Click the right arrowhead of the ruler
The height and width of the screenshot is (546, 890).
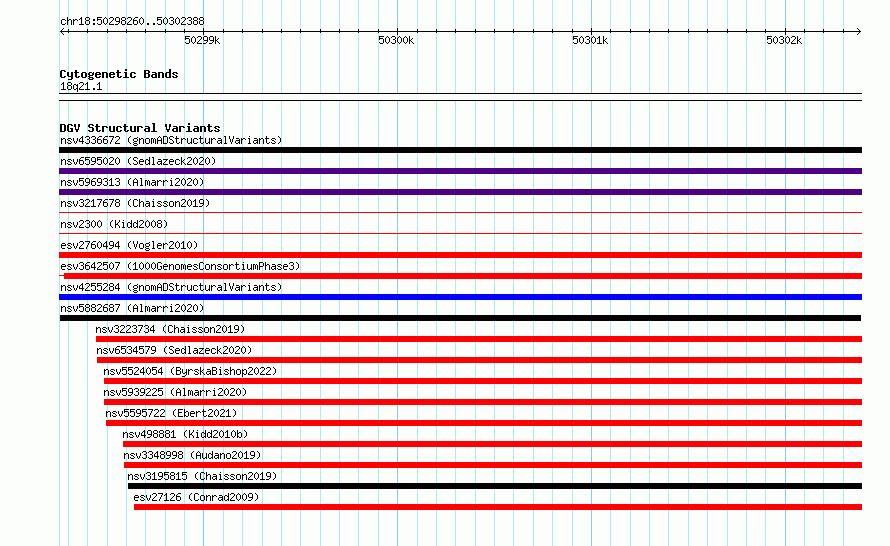point(859,32)
